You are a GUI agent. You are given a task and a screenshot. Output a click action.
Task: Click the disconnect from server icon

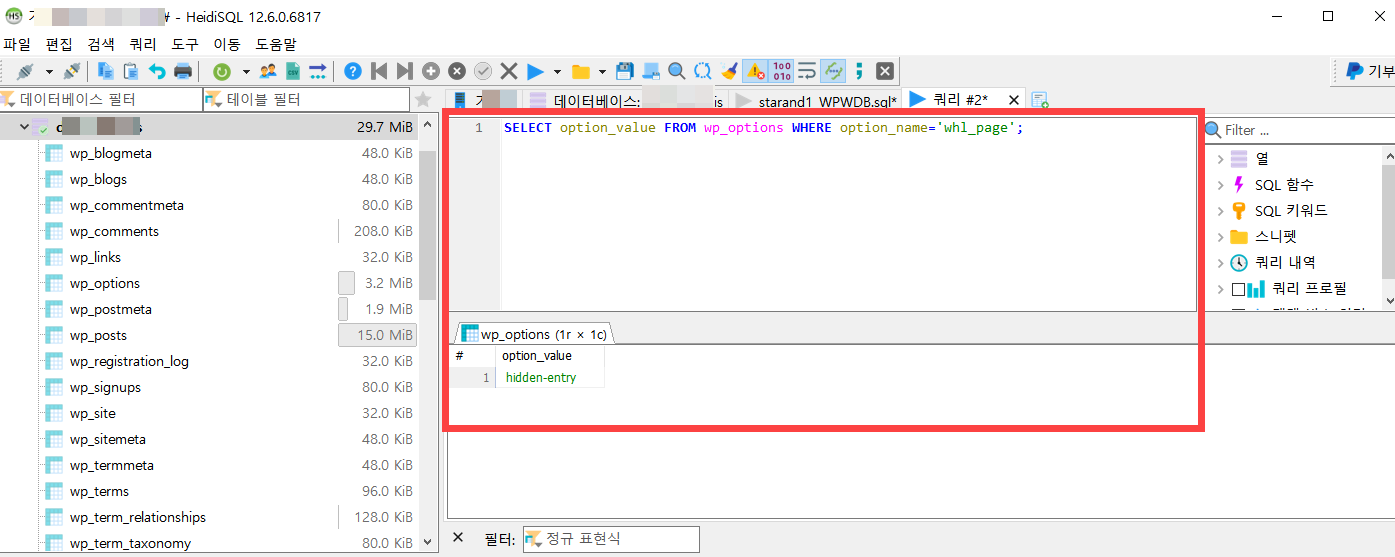pyautogui.click(x=72, y=71)
